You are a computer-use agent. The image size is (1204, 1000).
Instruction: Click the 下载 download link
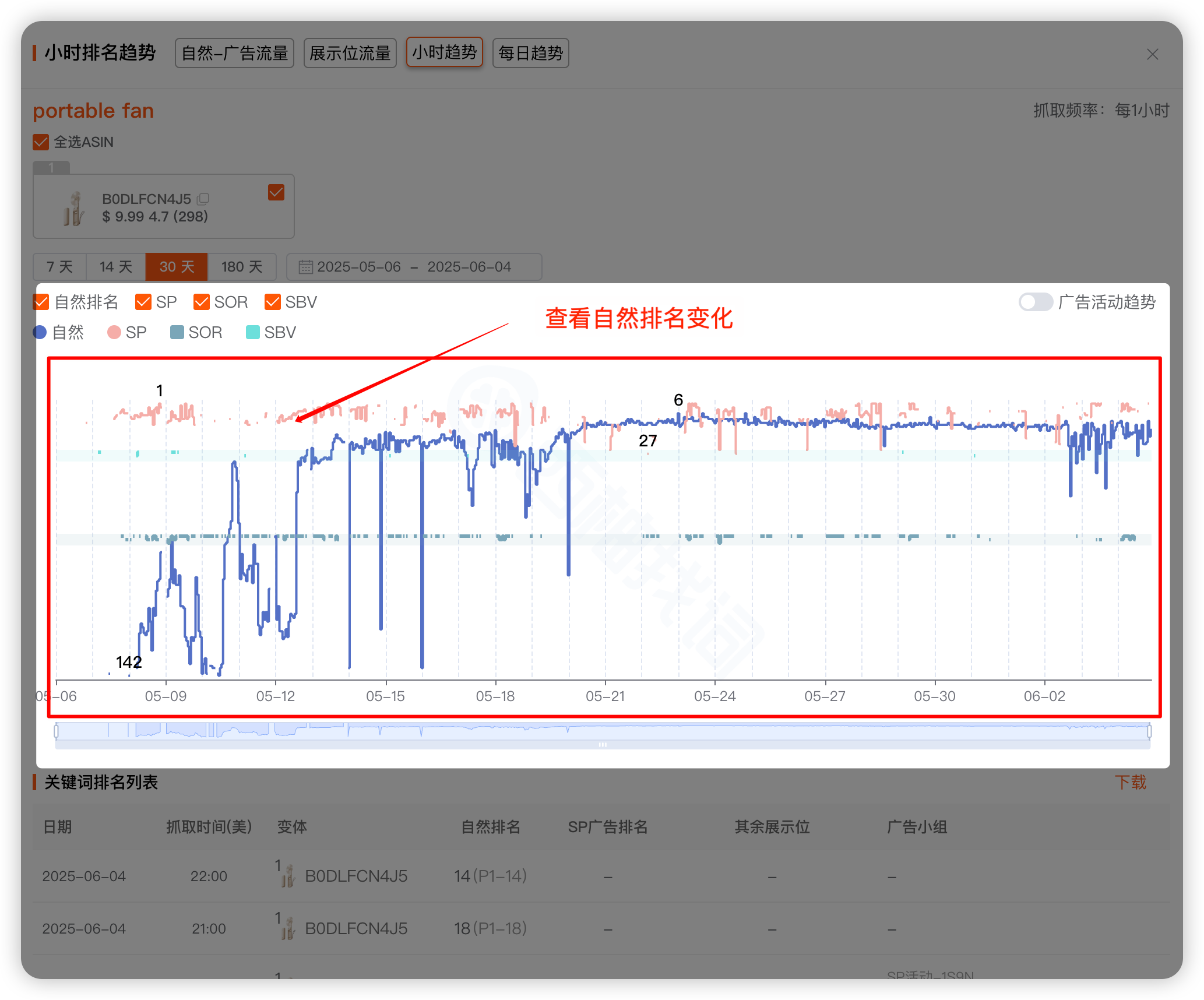(1130, 782)
